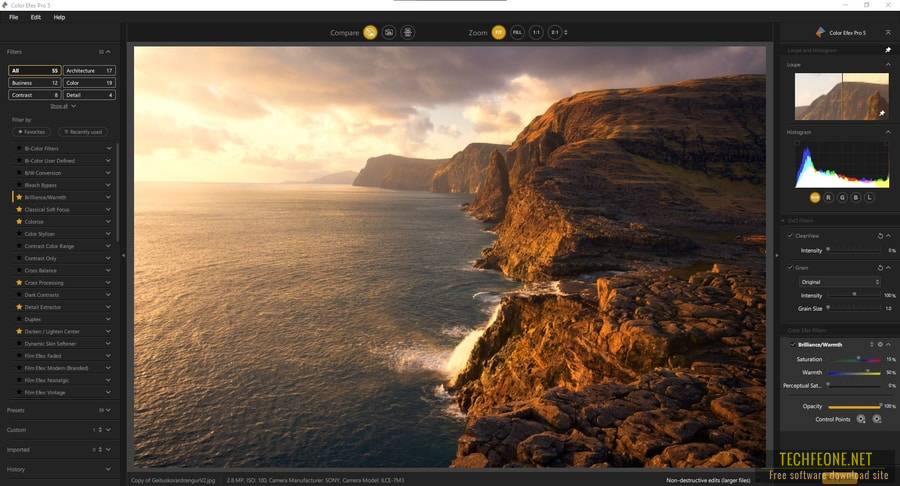Toggle the Brilliance/Warmth filter checkbox
The height and width of the screenshot is (486, 900).
click(793, 345)
